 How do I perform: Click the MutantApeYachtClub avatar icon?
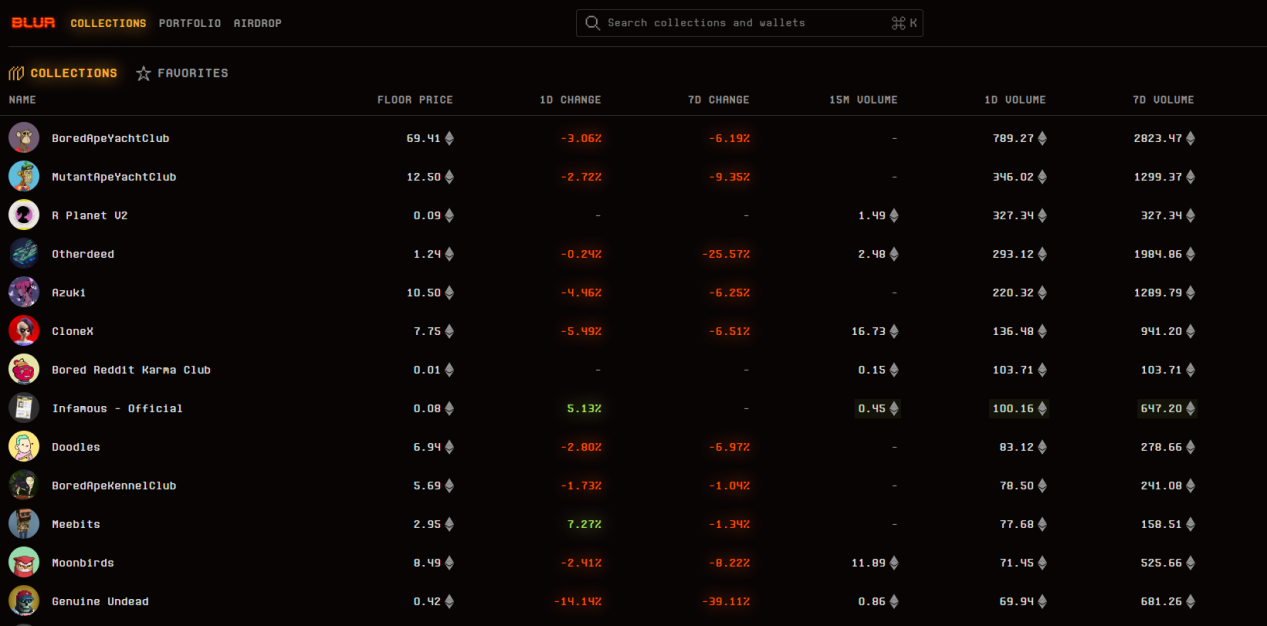tap(24, 177)
